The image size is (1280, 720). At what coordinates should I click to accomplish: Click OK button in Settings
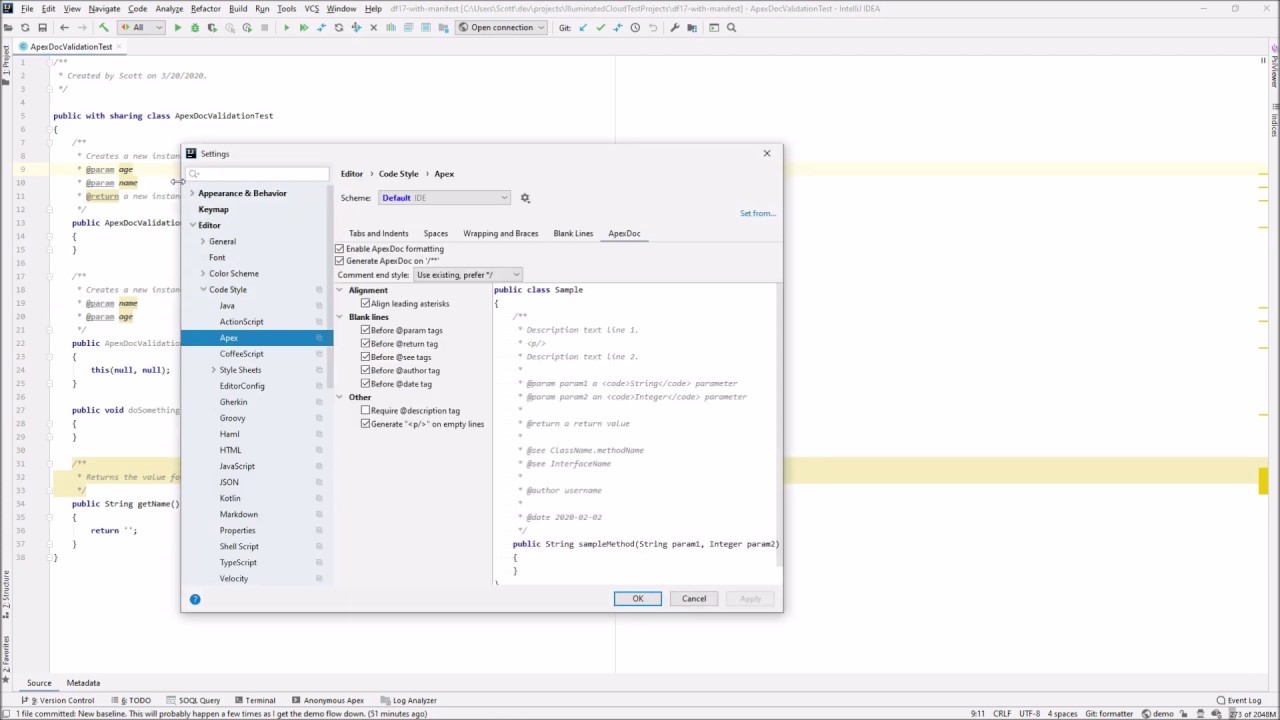click(637, 599)
